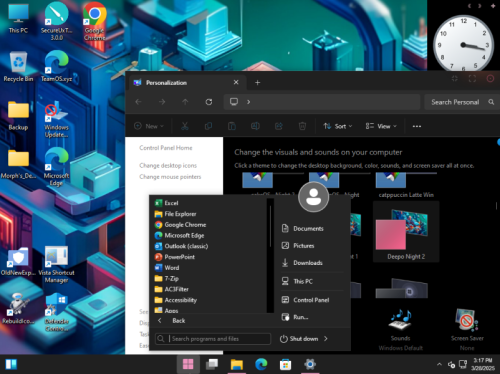Screen dimensions: 500x374
Task: Go back in Personalization window navigation
Action: pyautogui.click(x=138, y=102)
